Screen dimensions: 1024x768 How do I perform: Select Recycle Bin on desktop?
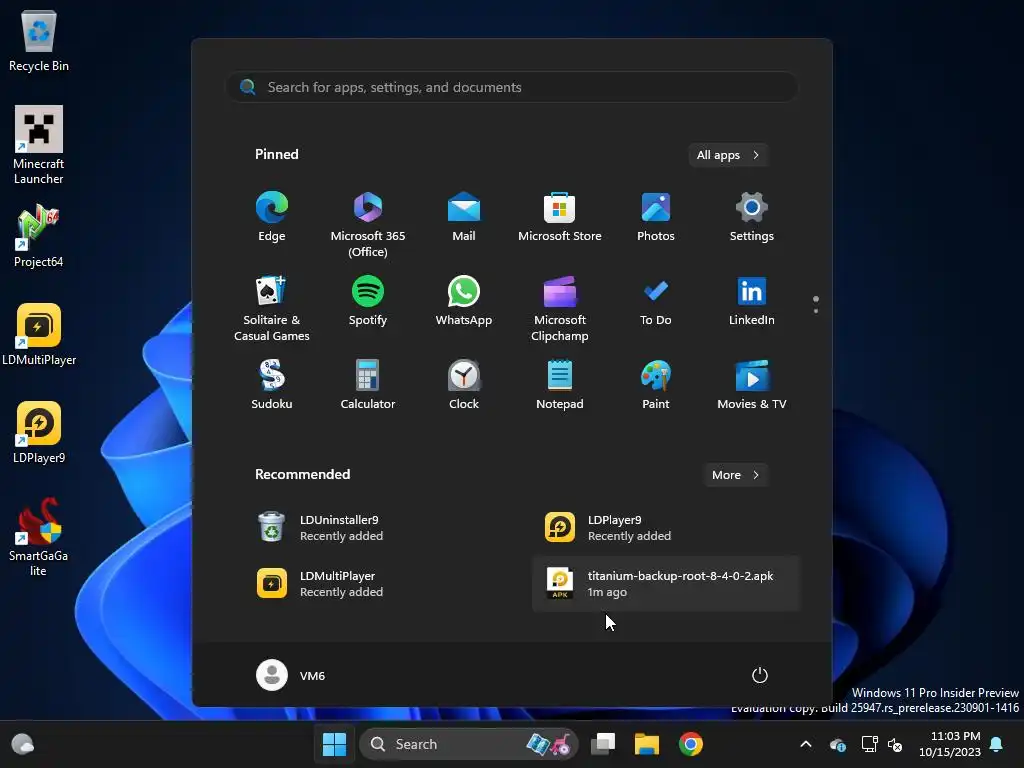click(x=39, y=42)
